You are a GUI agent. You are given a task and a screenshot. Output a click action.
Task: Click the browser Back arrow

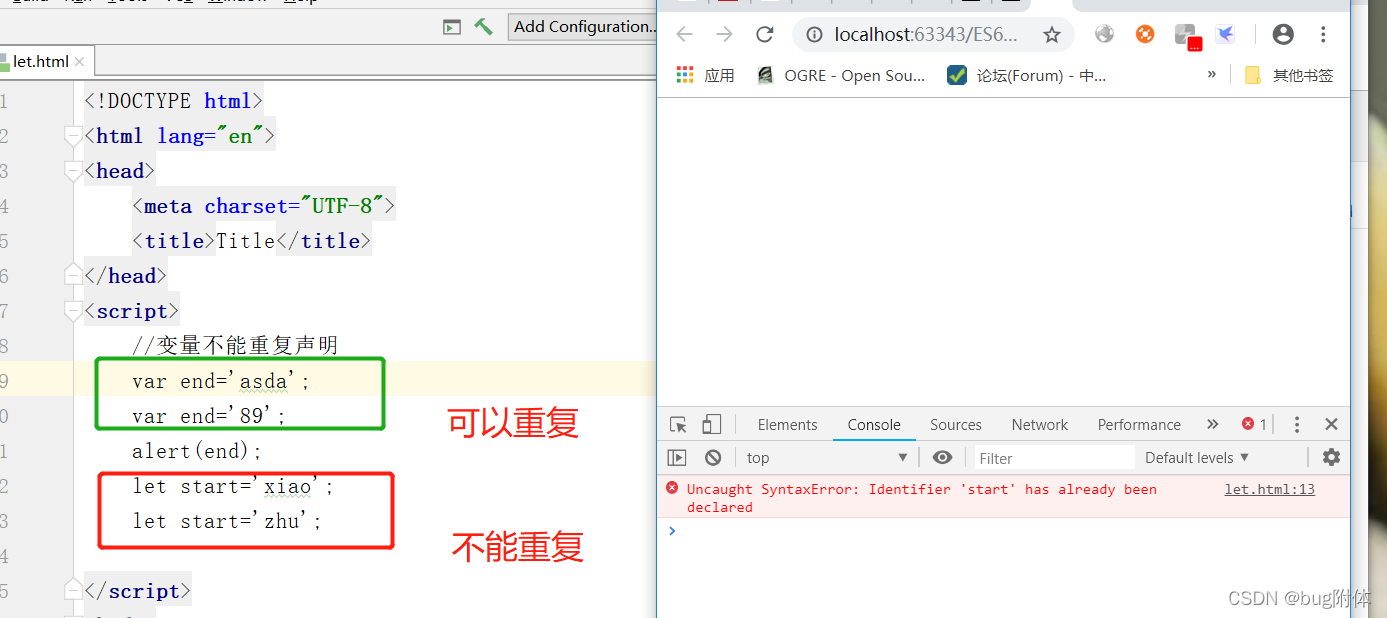click(684, 35)
